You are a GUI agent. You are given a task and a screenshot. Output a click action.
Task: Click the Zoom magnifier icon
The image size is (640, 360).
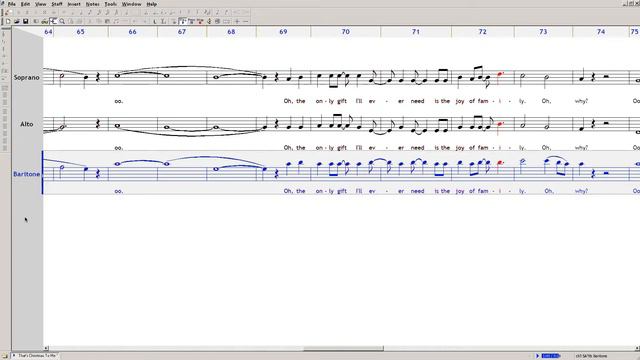tap(62, 21)
